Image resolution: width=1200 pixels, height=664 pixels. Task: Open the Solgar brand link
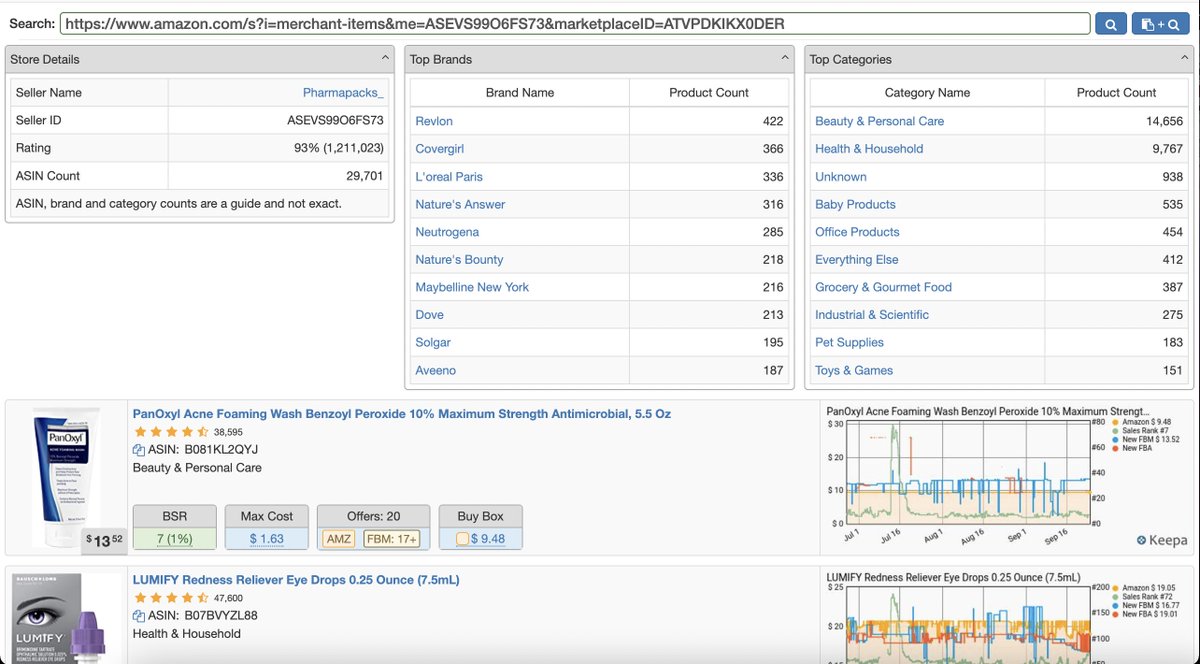click(x=433, y=342)
